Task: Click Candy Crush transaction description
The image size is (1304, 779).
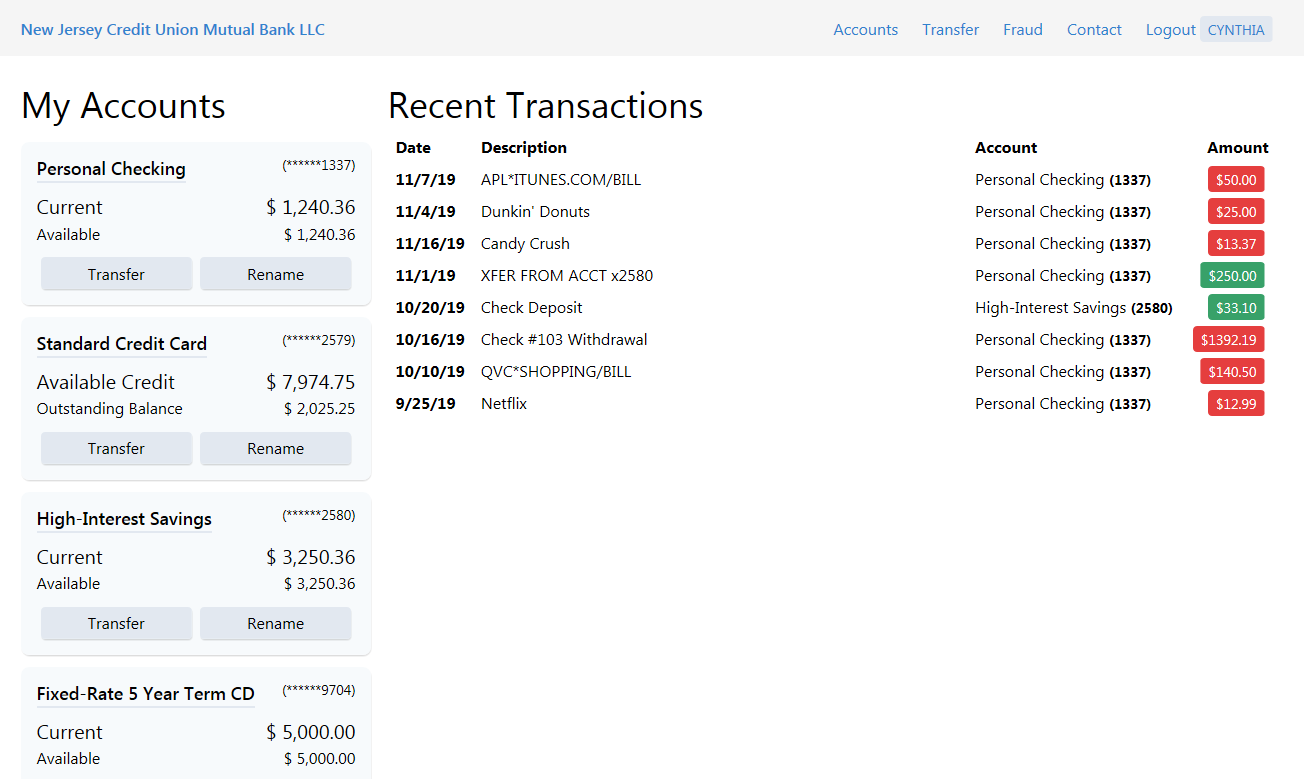Action: pos(525,244)
